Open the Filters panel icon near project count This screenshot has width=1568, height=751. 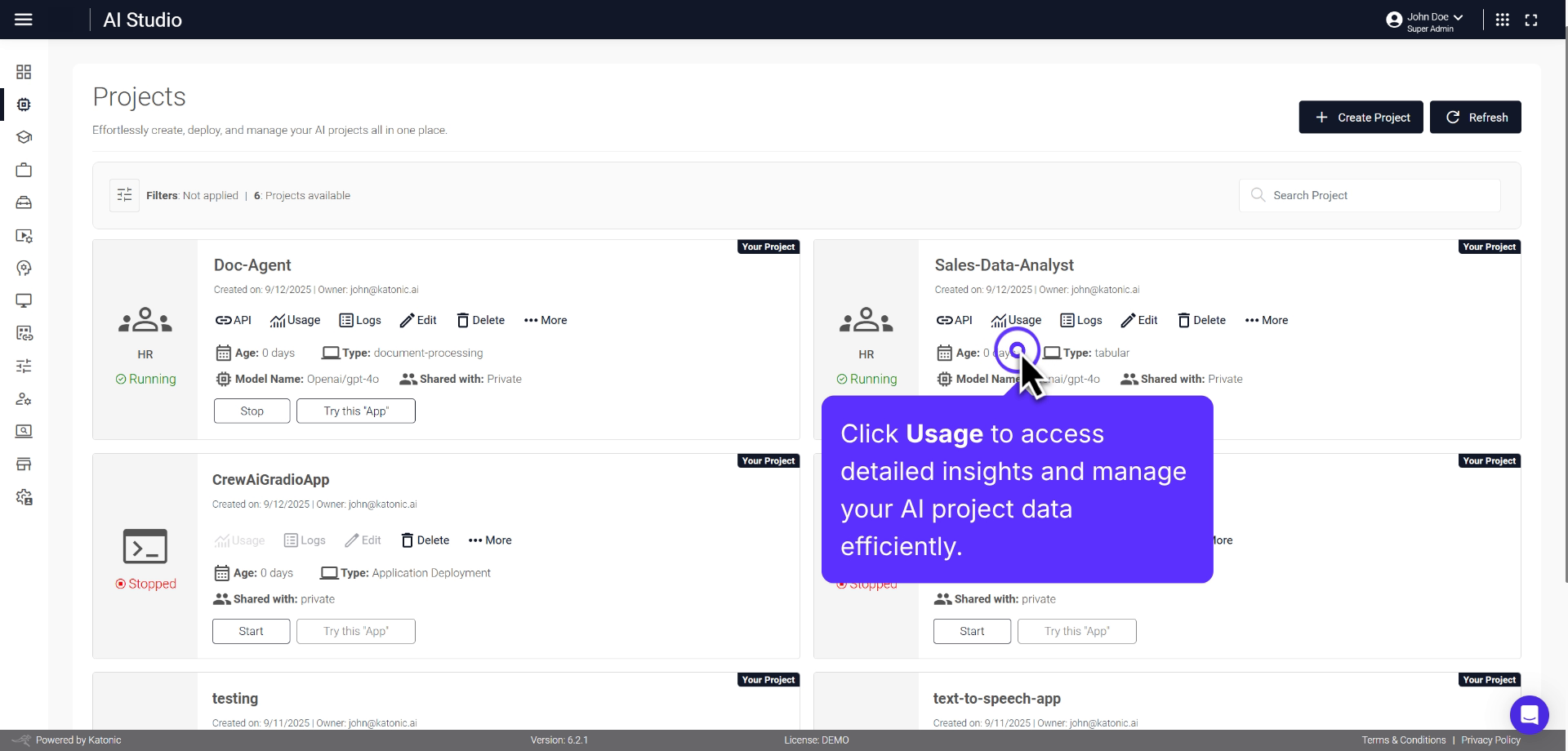coord(124,195)
